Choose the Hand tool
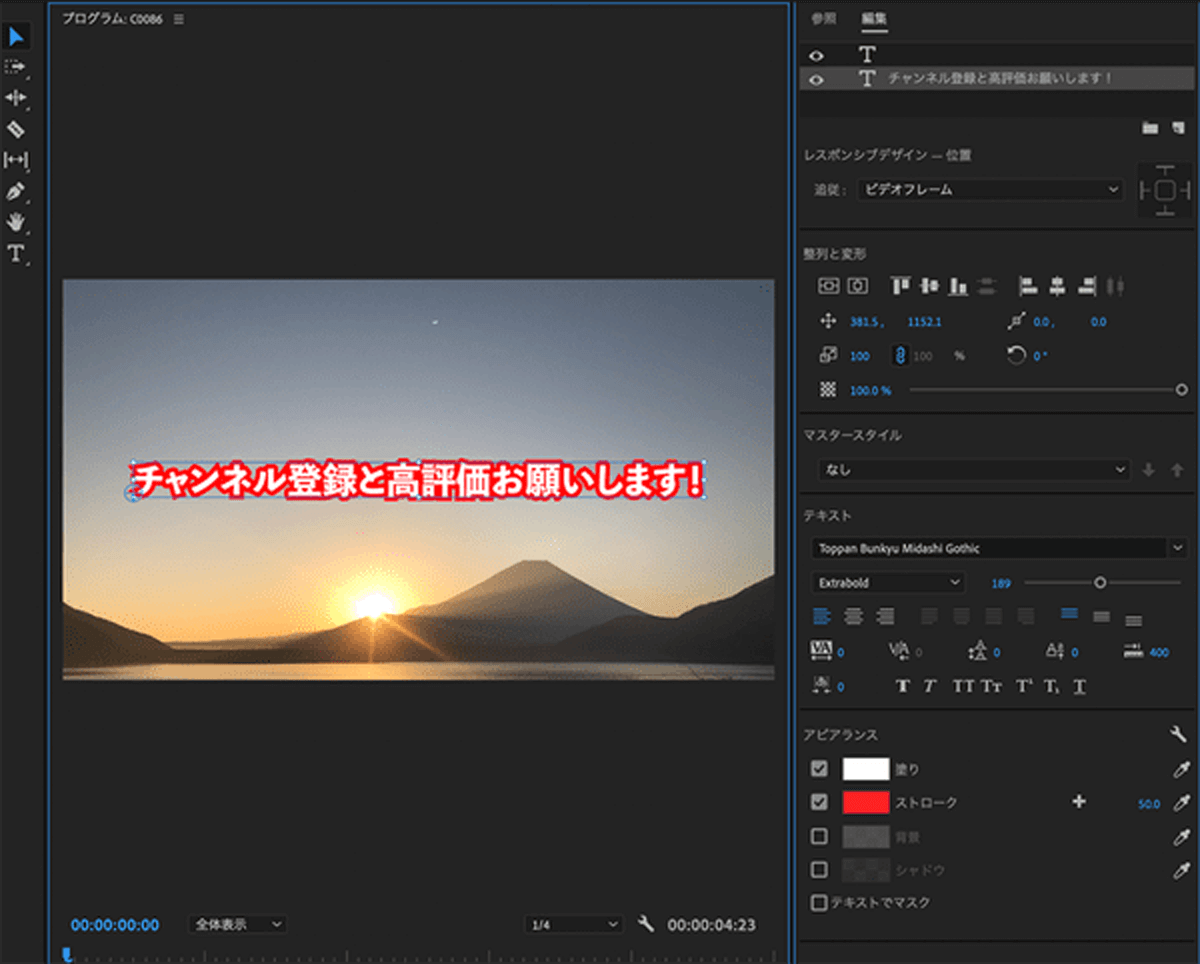Viewport: 1200px width, 964px height. [x=16, y=222]
